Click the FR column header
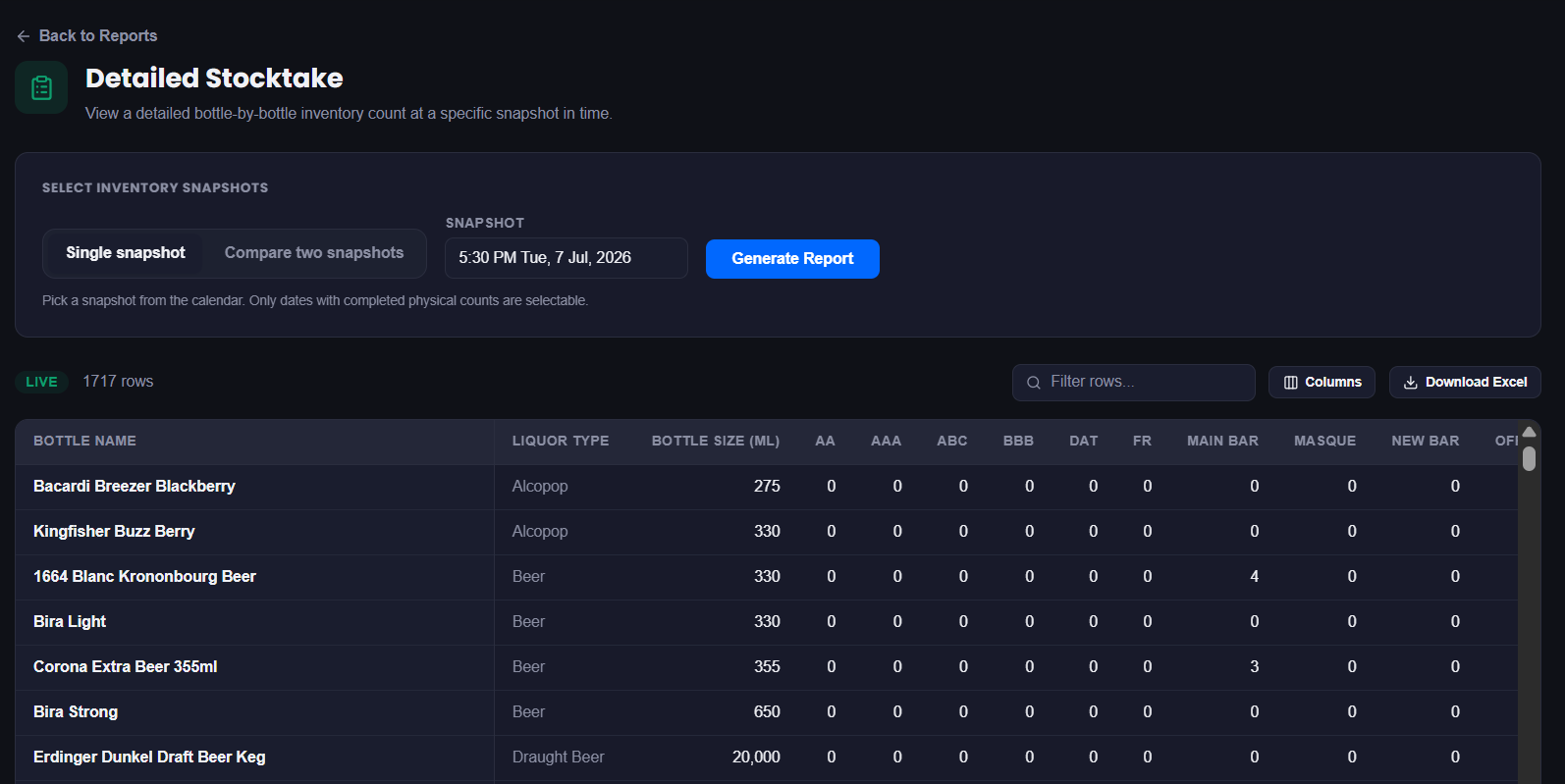Screen dimensions: 1565x784 click(x=1142, y=442)
